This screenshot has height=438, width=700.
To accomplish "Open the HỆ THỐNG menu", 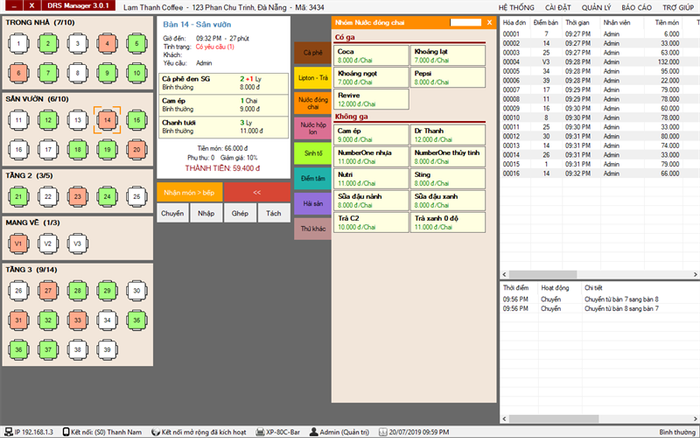I will point(516,7).
